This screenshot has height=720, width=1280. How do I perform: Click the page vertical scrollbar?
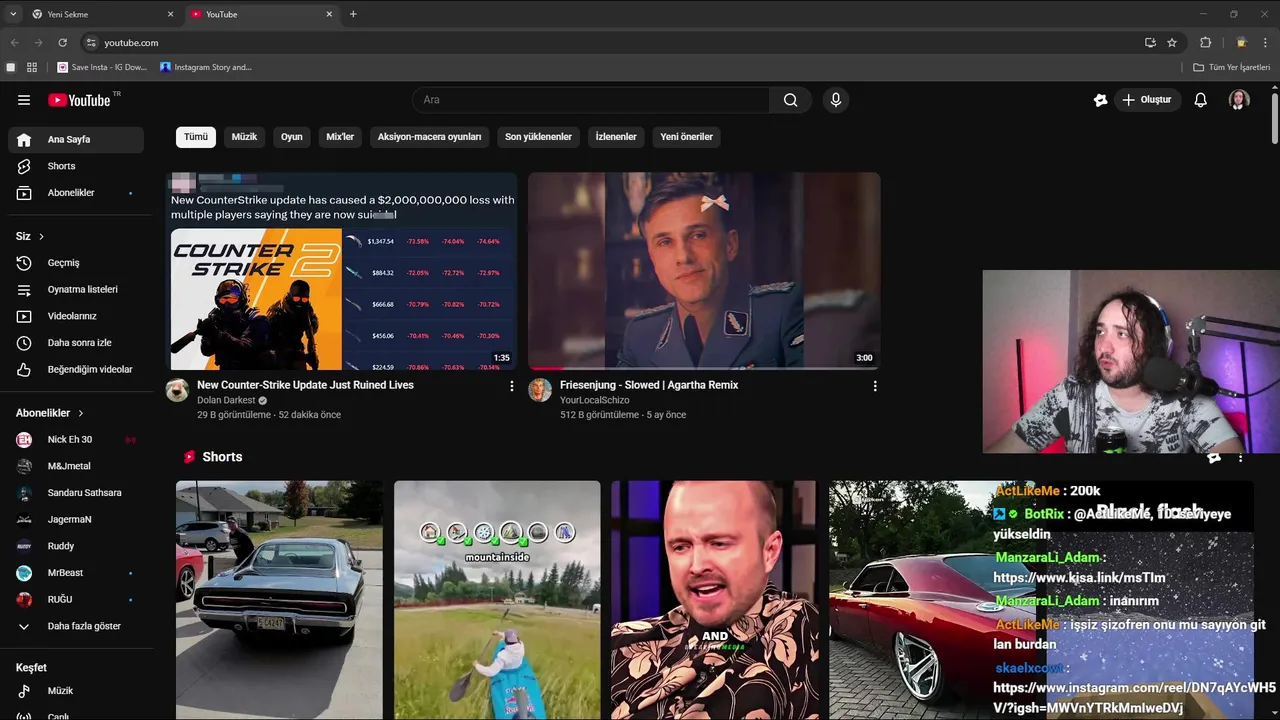[x=1275, y=120]
